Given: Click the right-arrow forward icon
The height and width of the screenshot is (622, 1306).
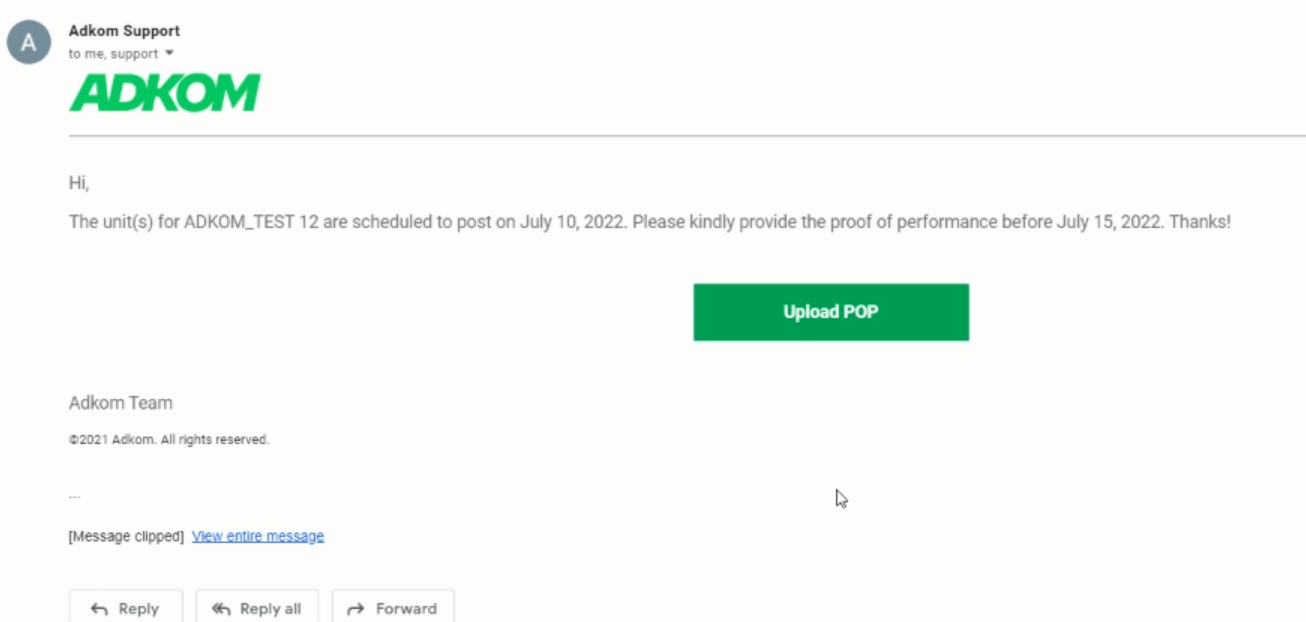Looking at the screenshot, I should [x=355, y=608].
